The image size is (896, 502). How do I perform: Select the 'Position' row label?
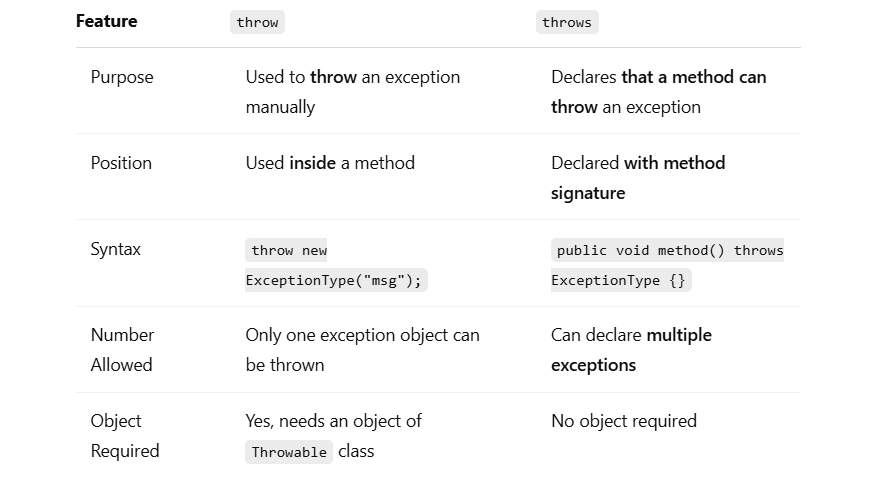point(121,163)
